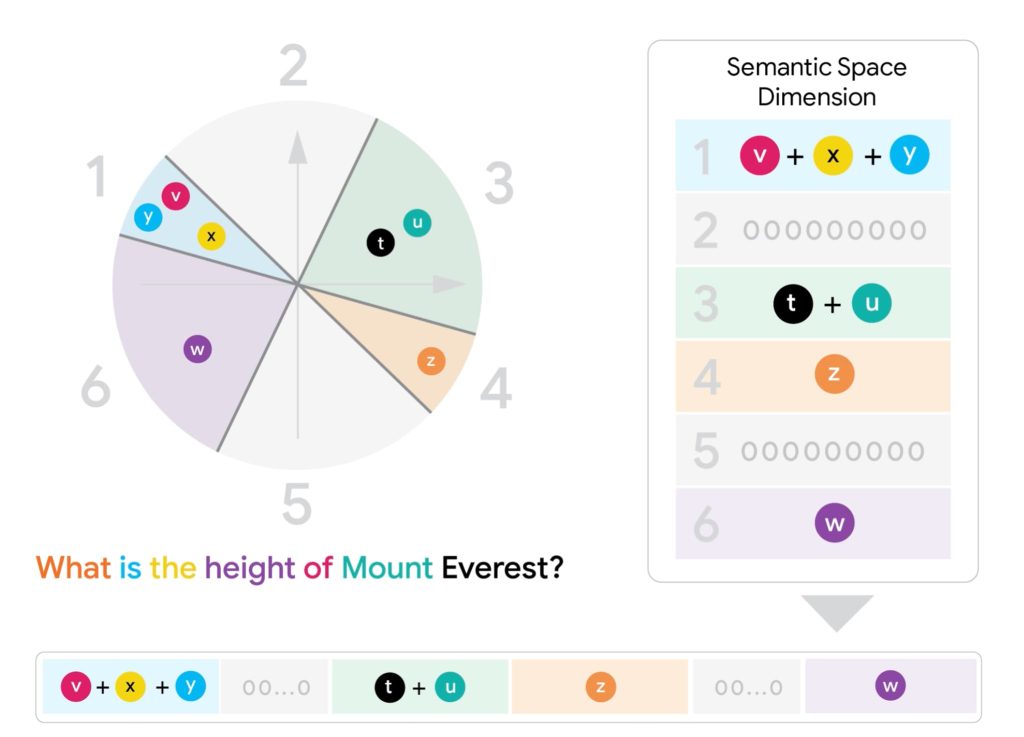Click the pink v circle in the bottom vector bar

coord(76,687)
